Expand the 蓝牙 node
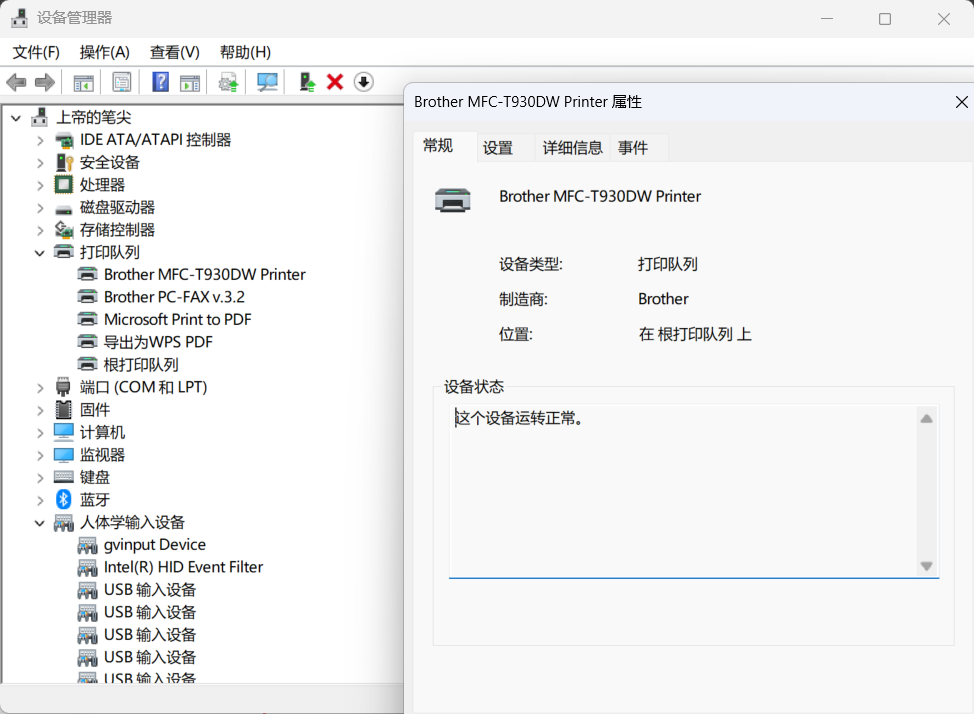The image size is (974, 714). (x=40, y=500)
